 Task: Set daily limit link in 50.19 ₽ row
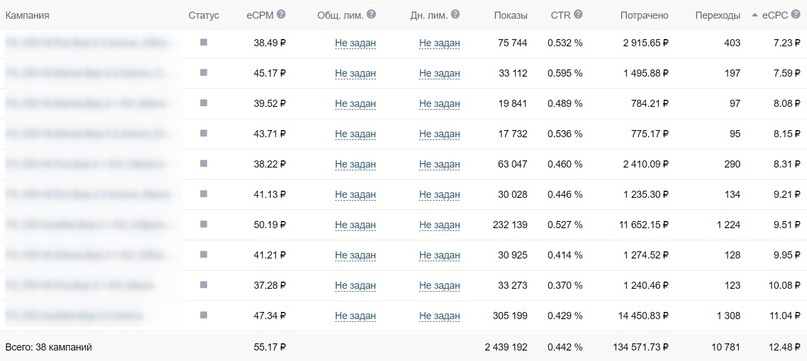click(440, 226)
